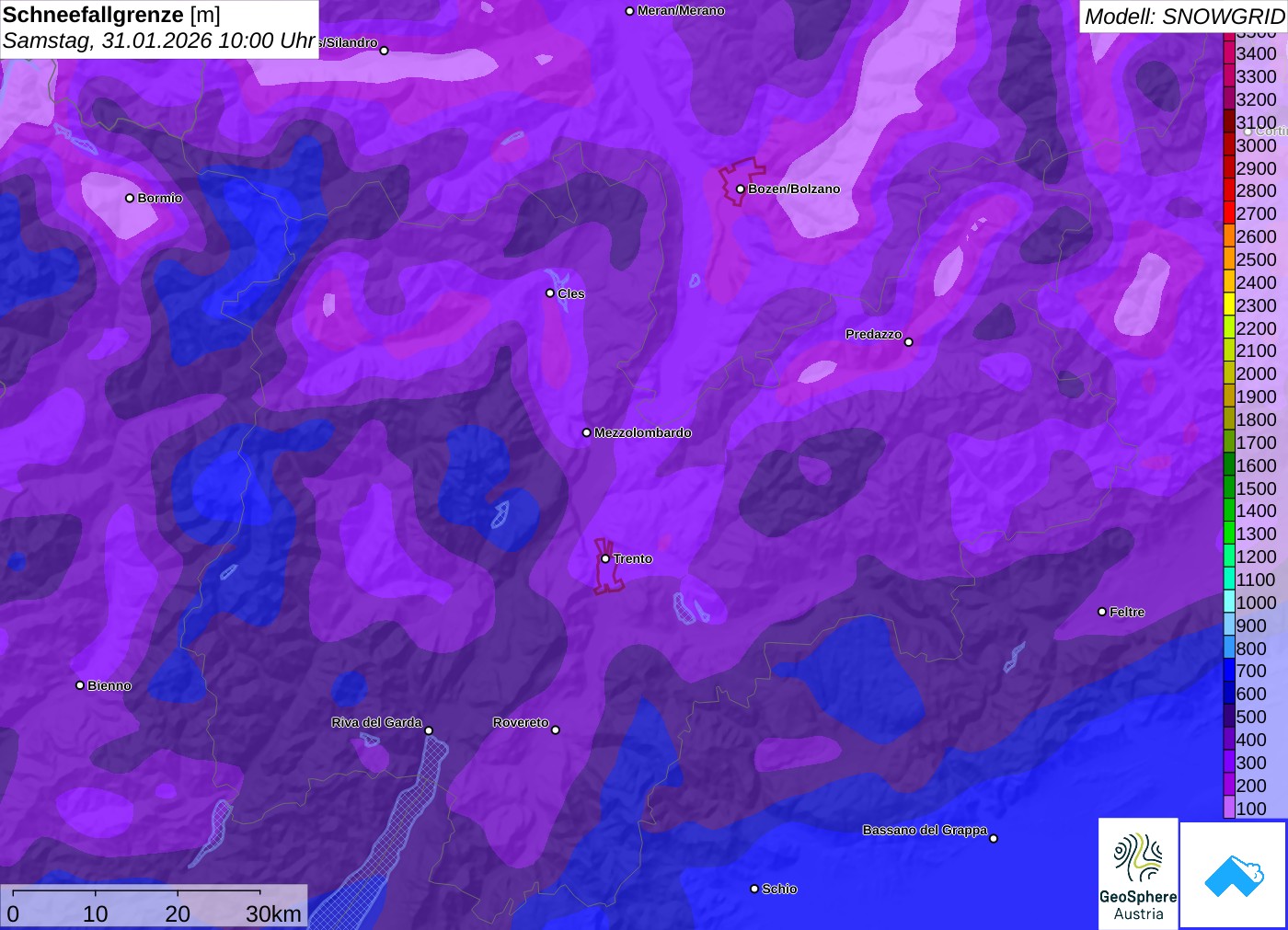This screenshot has height=930, width=1288.
Task: Click the Mezzolombardo city marker dot
Action: 587,432
